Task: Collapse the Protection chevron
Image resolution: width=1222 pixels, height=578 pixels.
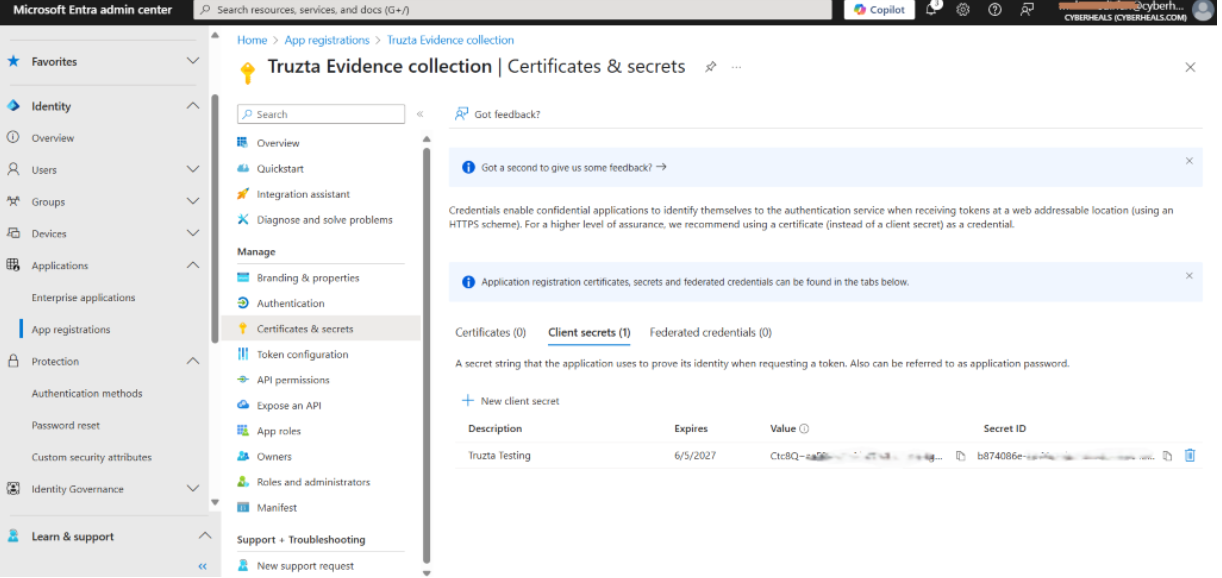Action: (193, 361)
